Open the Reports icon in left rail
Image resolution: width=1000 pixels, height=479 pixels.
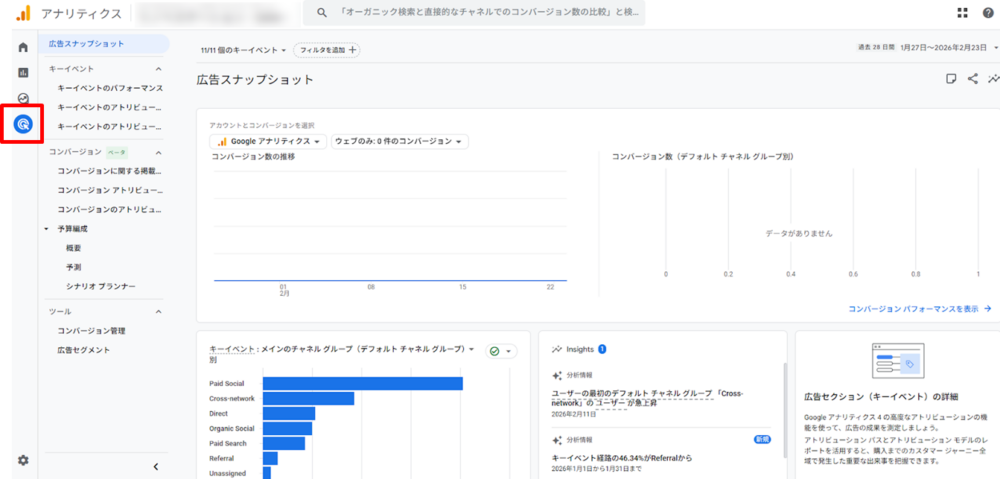pyautogui.click(x=23, y=72)
